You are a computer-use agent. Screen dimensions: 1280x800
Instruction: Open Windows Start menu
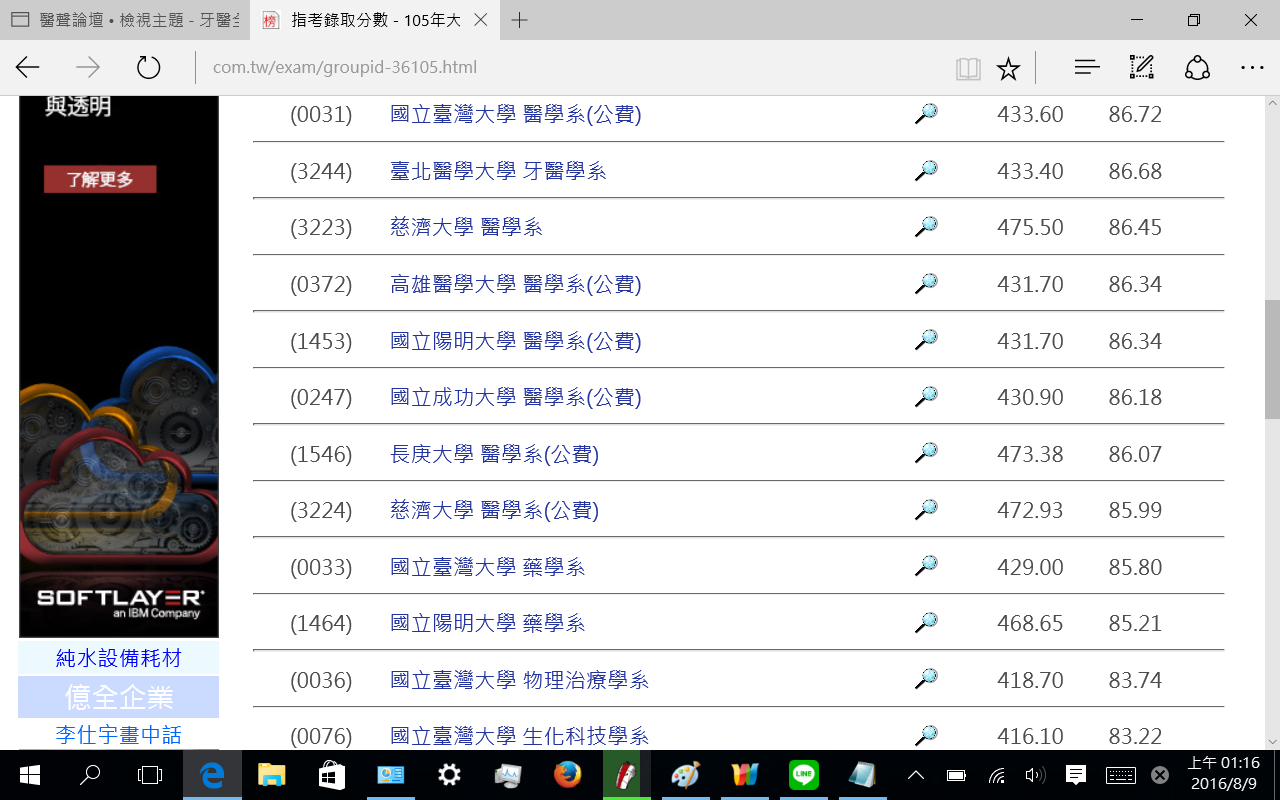point(29,775)
